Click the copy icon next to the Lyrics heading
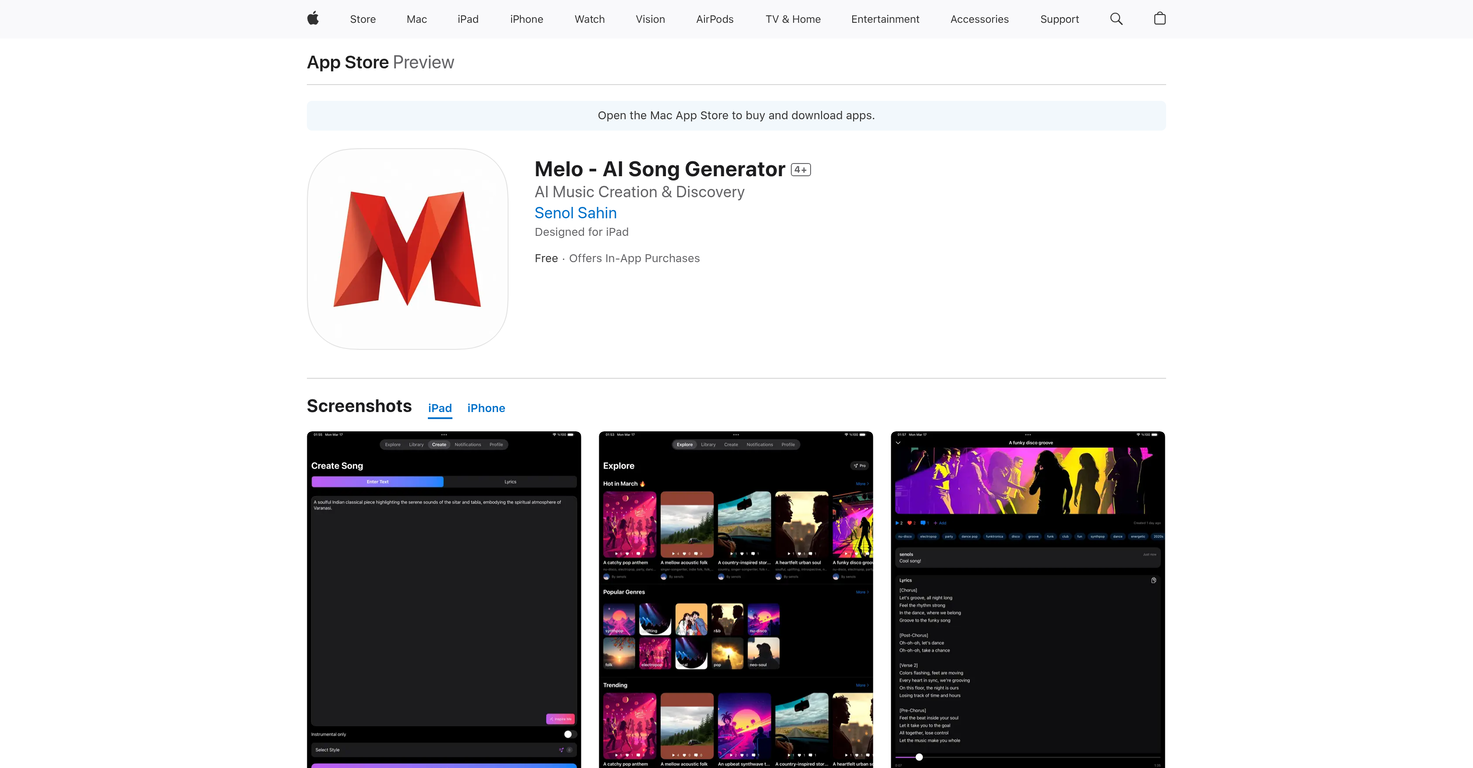This screenshot has width=1473, height=768. 1153,580
